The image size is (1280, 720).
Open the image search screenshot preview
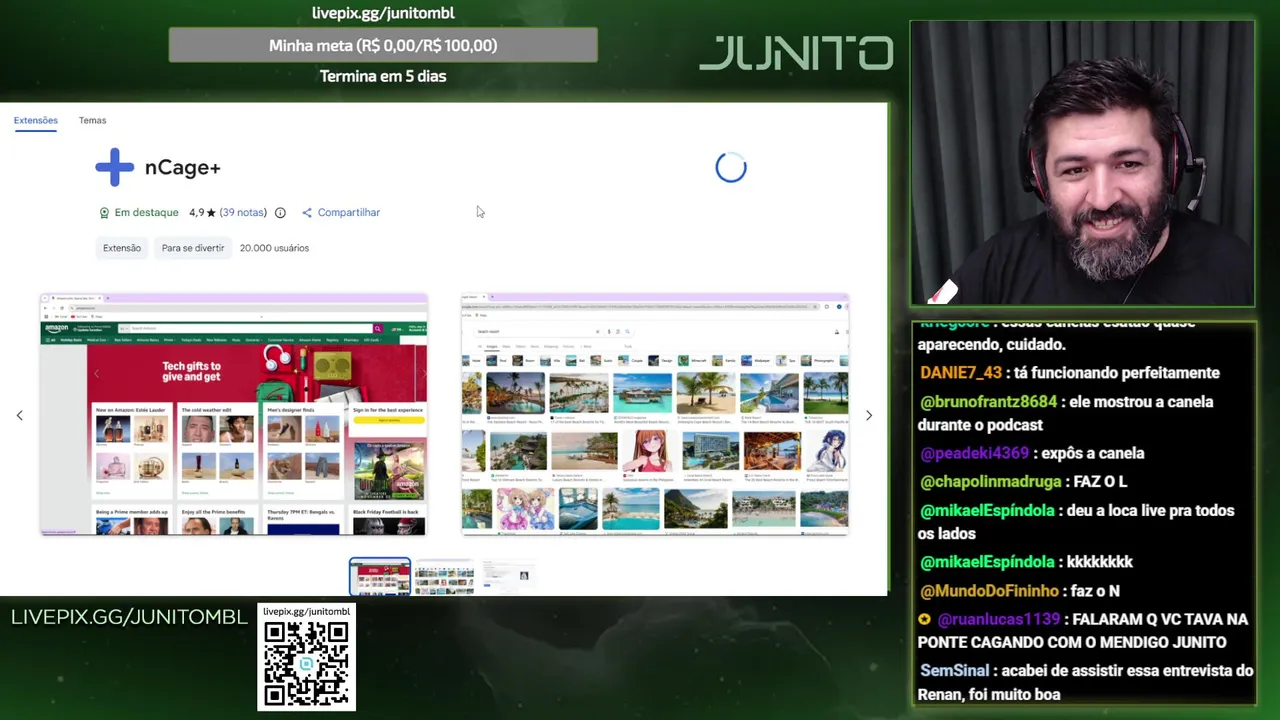(654, 414)
